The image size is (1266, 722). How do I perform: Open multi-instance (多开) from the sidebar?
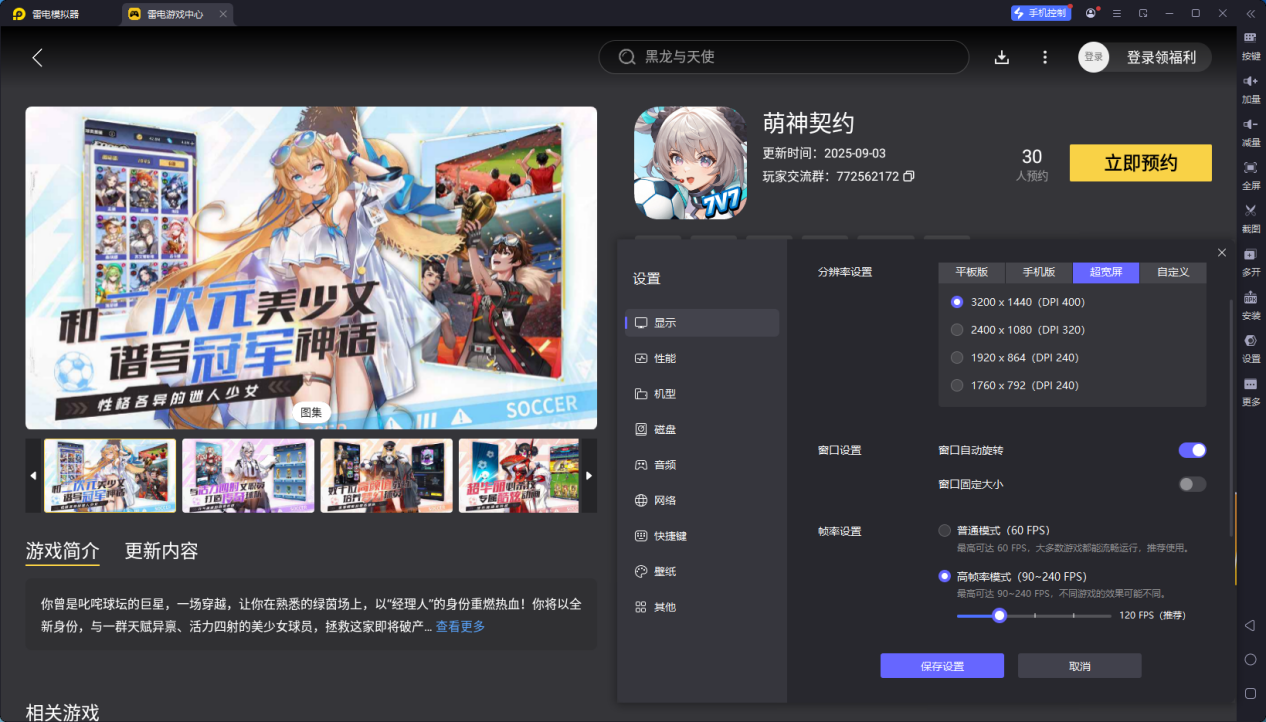(1249, 262)
